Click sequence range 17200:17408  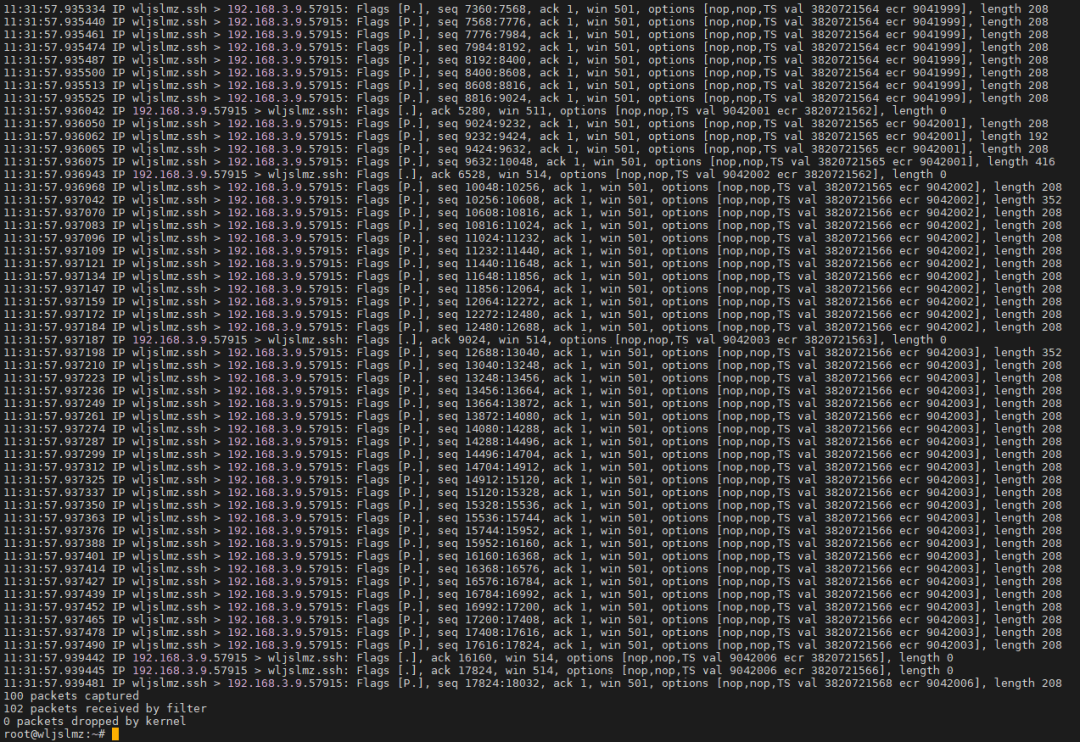click(501, 620)
